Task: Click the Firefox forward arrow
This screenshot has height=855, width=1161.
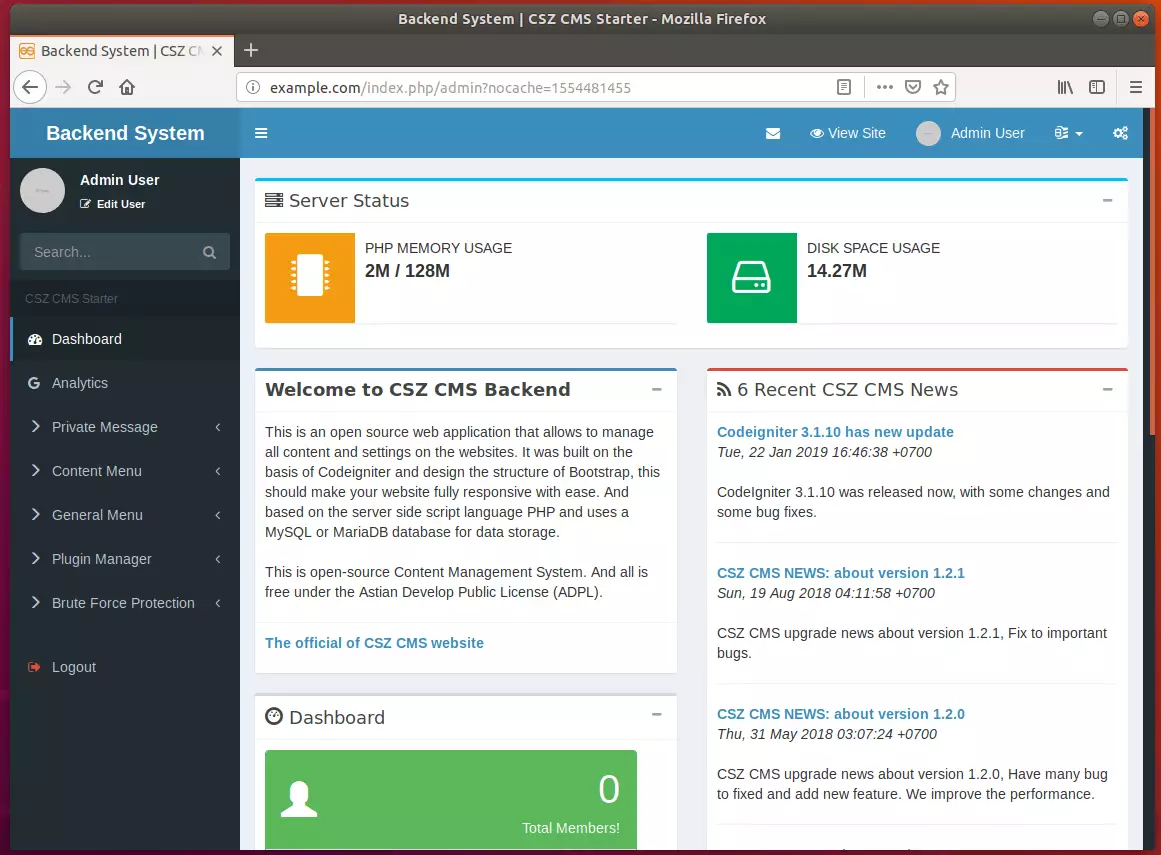Action: pos(63,87)
